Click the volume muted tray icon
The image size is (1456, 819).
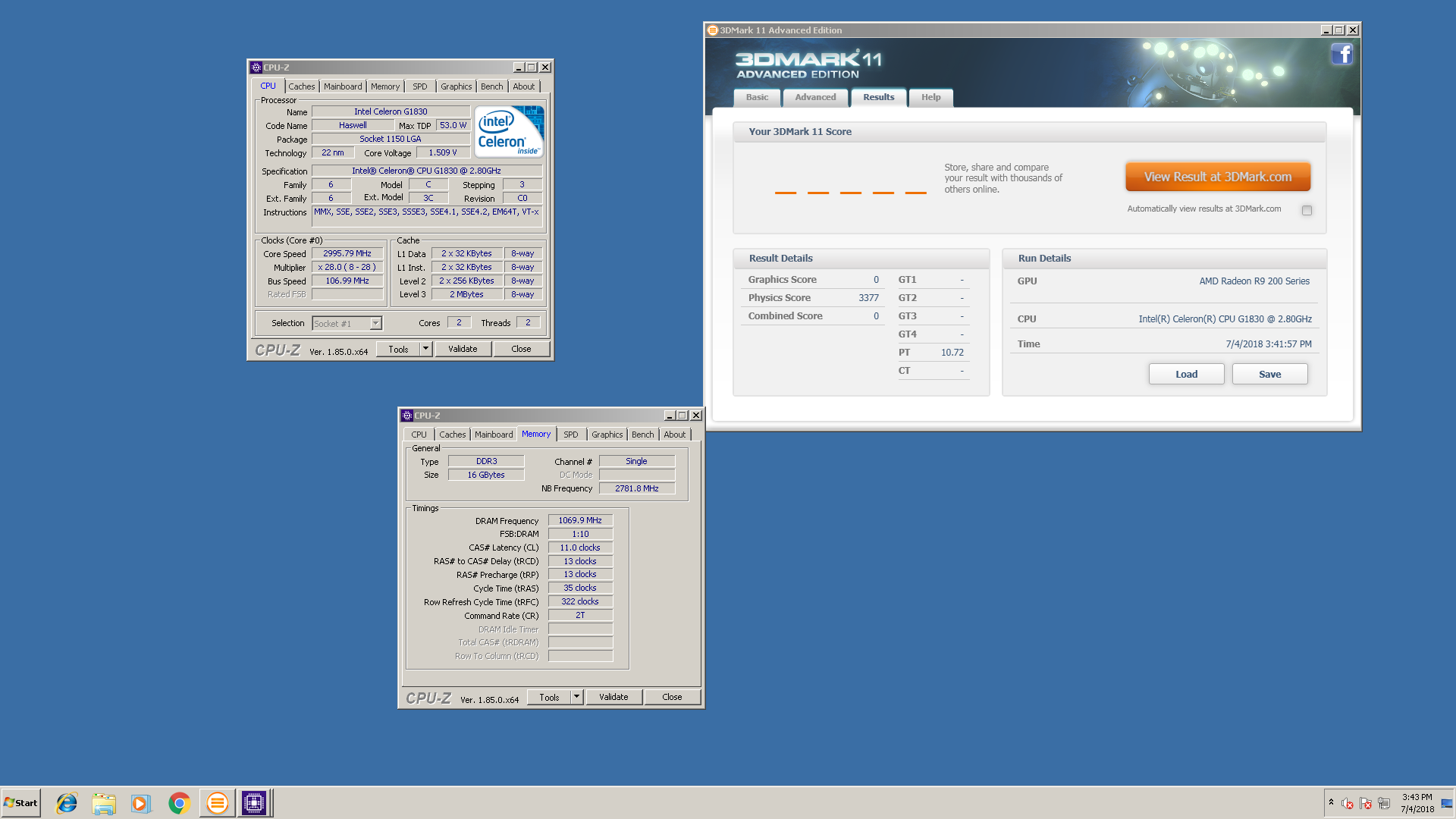pos(1348,803)
